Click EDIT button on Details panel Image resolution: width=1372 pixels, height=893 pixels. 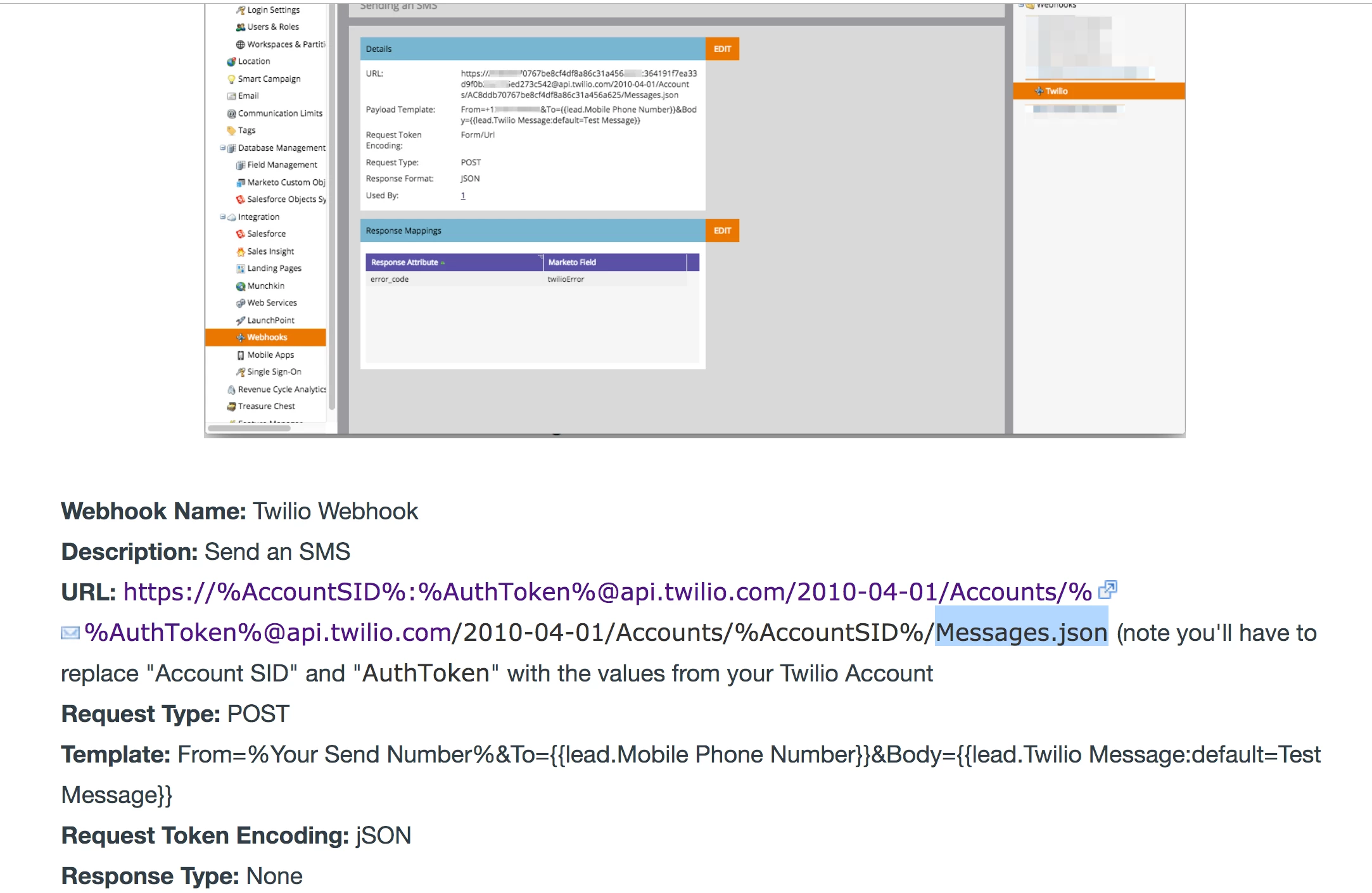[x=722, y=49]
